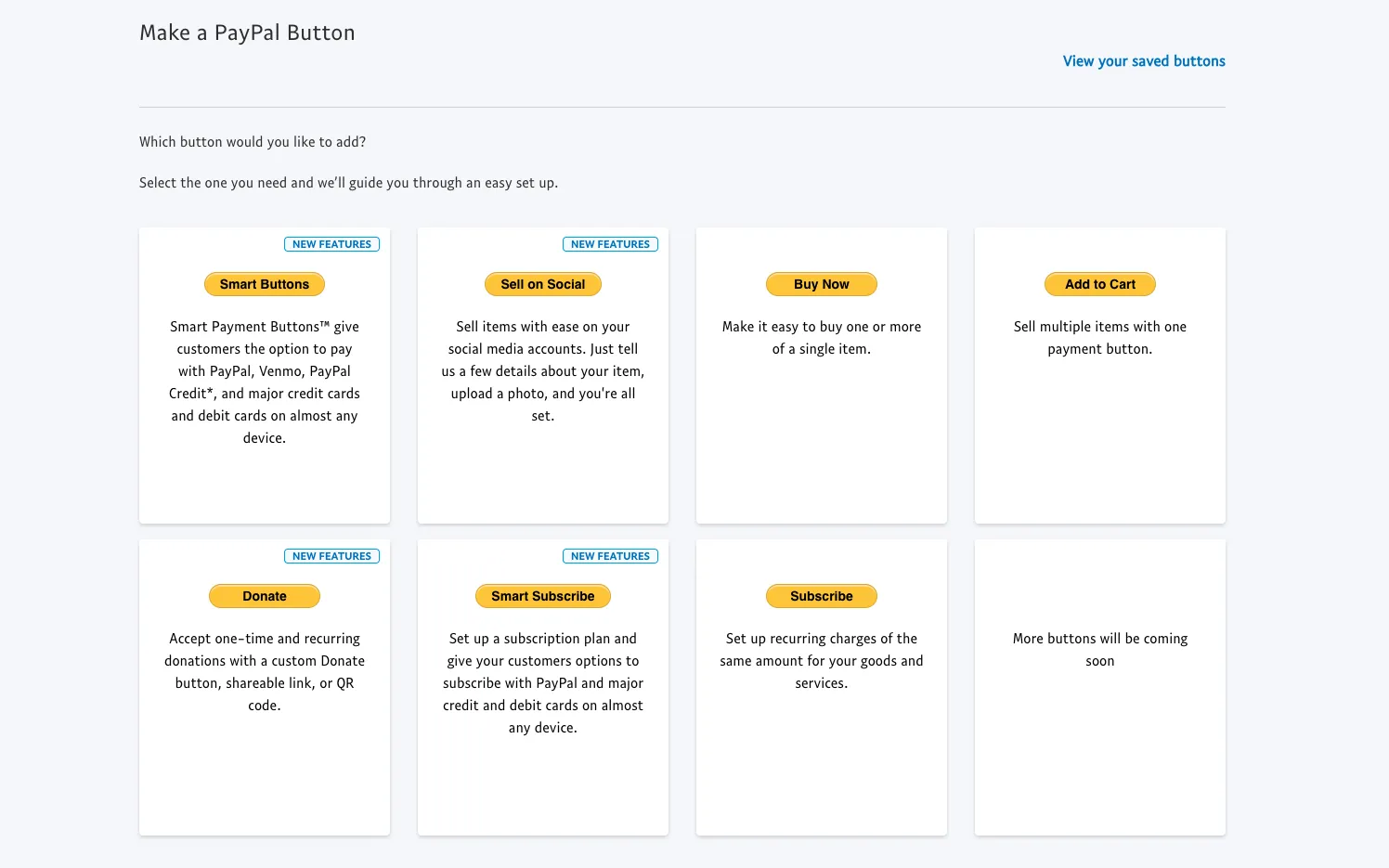Image resolution: width=1389 pixels, height=868 pixels.
Task: Click the yellow Subscribe button
Action: tap(822, 596)
